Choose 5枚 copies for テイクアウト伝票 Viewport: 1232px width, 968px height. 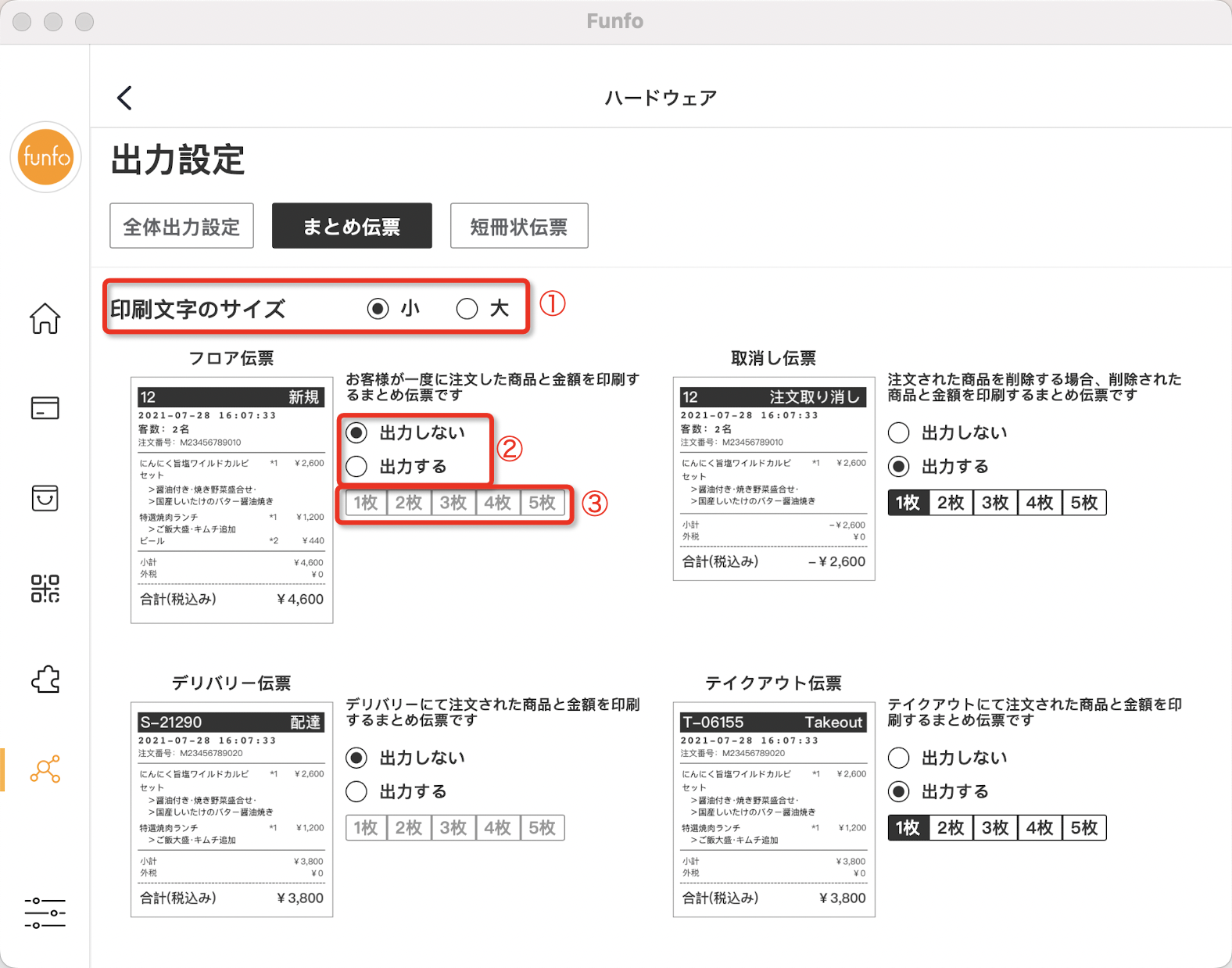click(1085, 827)
